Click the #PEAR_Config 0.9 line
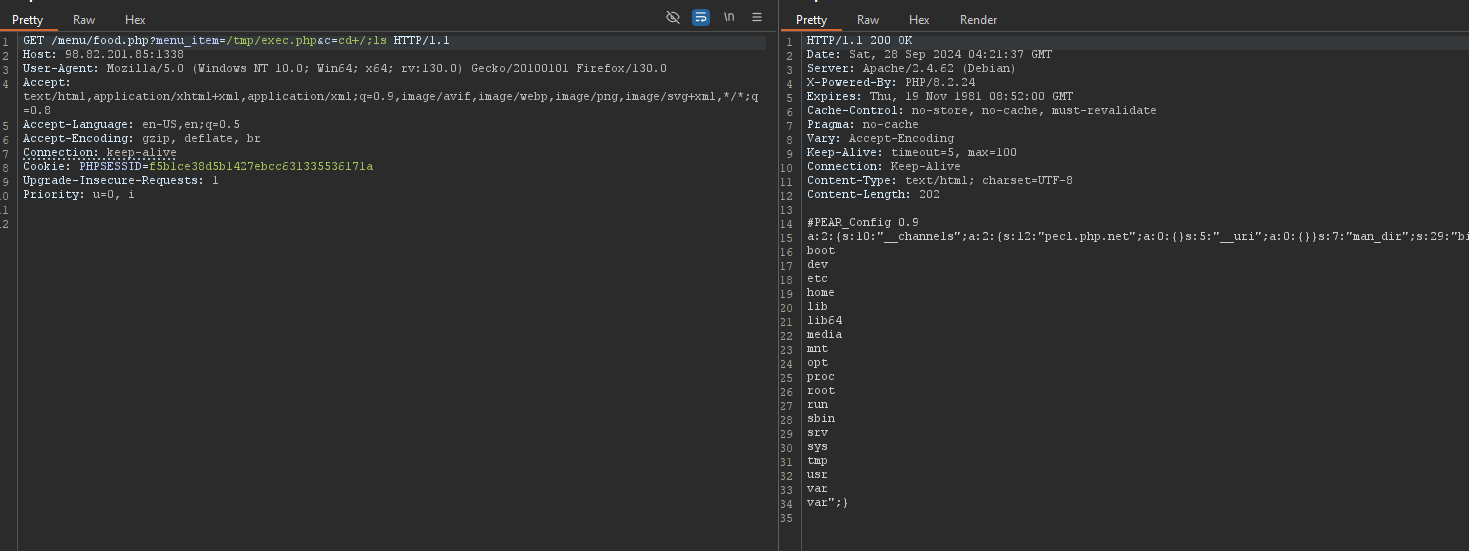This screenshot has height=551, width=1469. pyautogui.click(x=862, y=223)
